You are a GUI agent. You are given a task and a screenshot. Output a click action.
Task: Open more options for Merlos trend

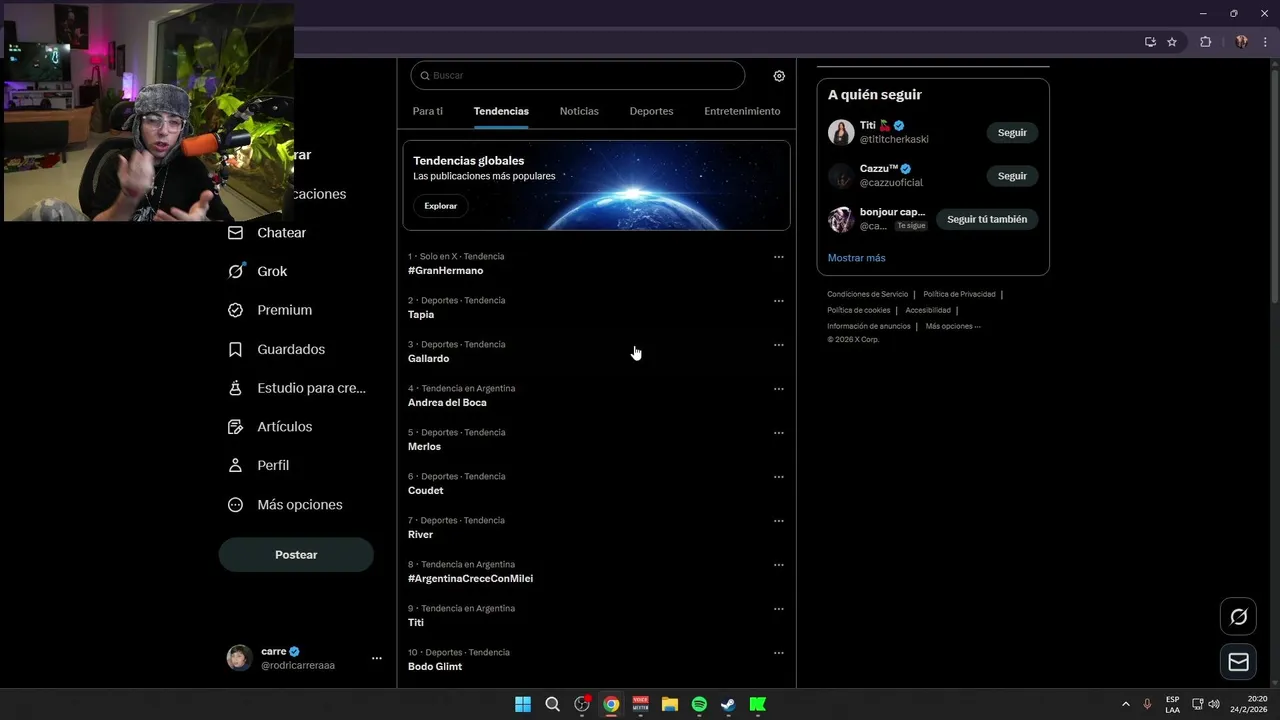click(x=778, y=433)
